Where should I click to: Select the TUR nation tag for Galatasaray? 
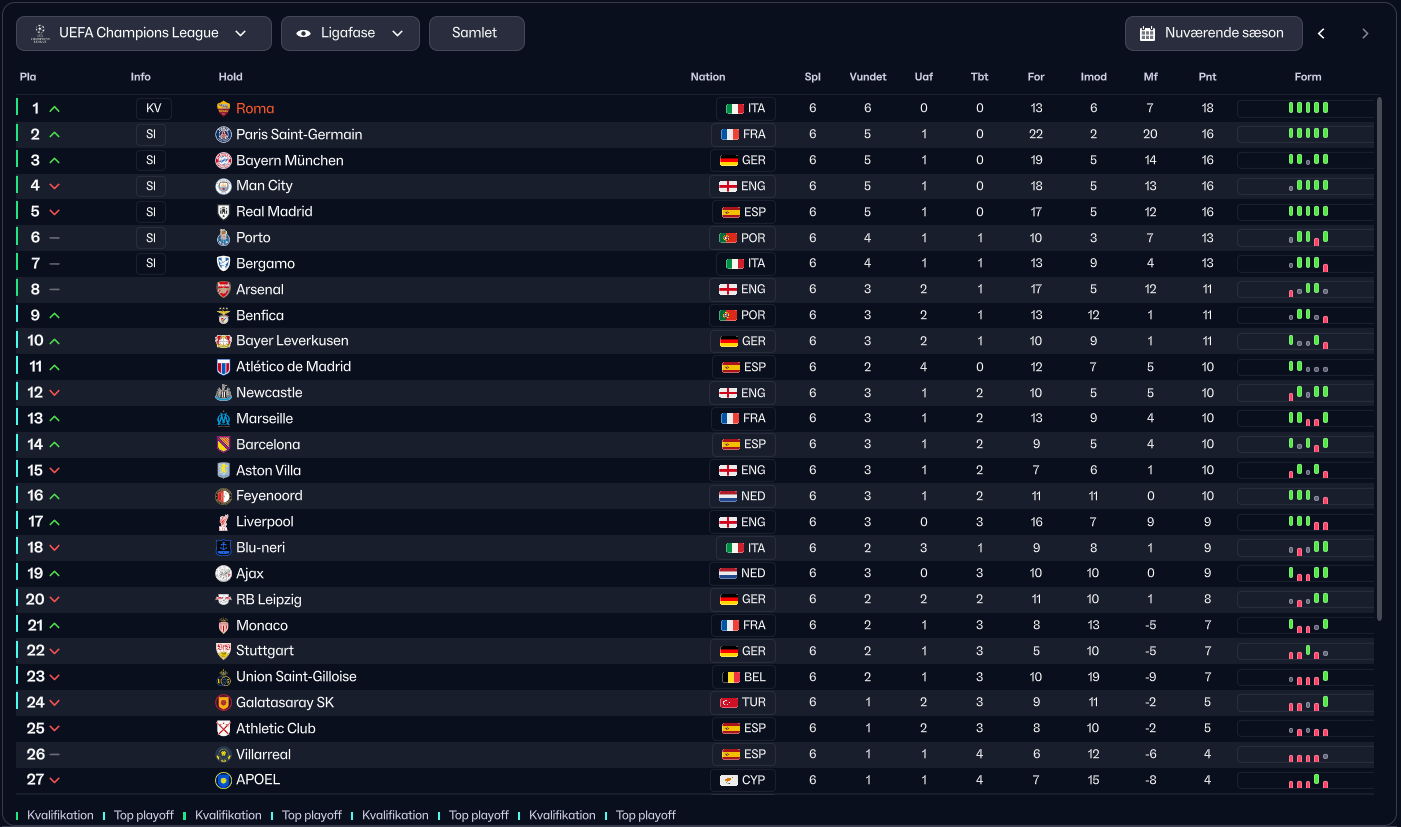pyautogui.click(x=743, y=703)
